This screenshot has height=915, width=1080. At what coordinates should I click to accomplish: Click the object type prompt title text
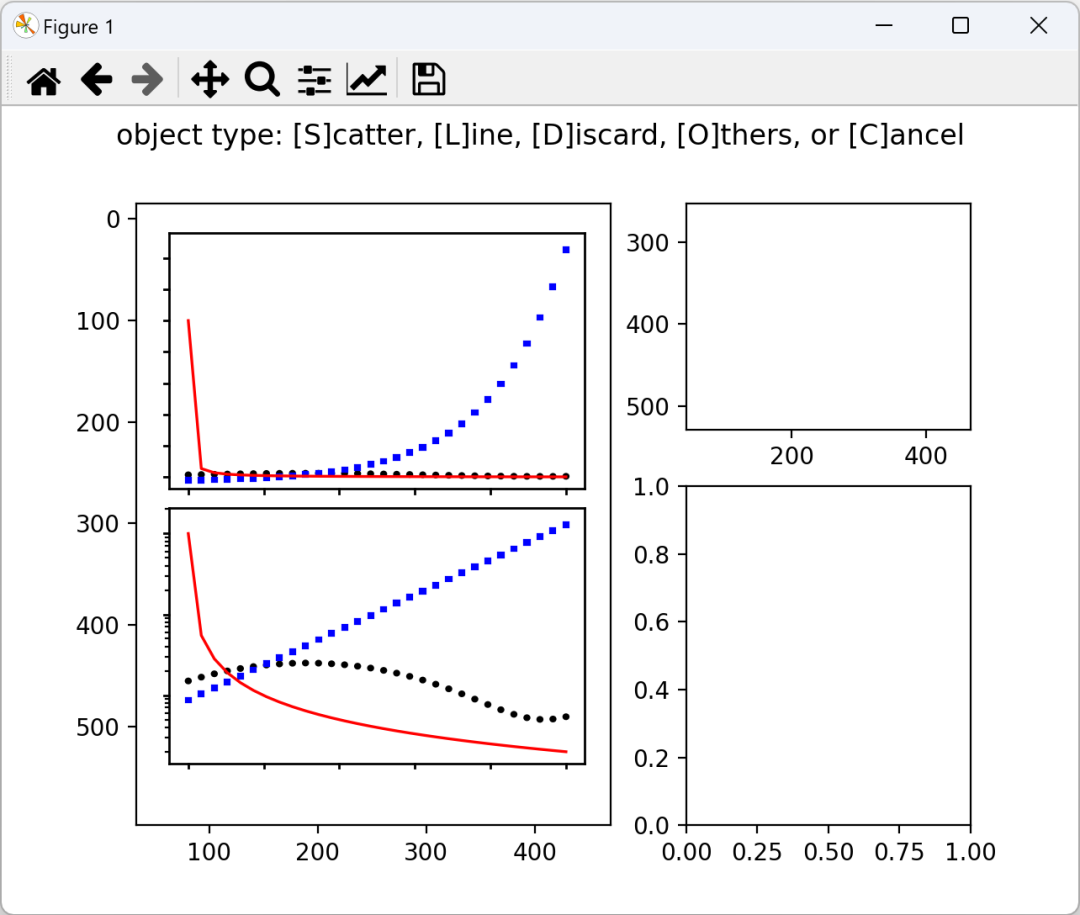540,135
